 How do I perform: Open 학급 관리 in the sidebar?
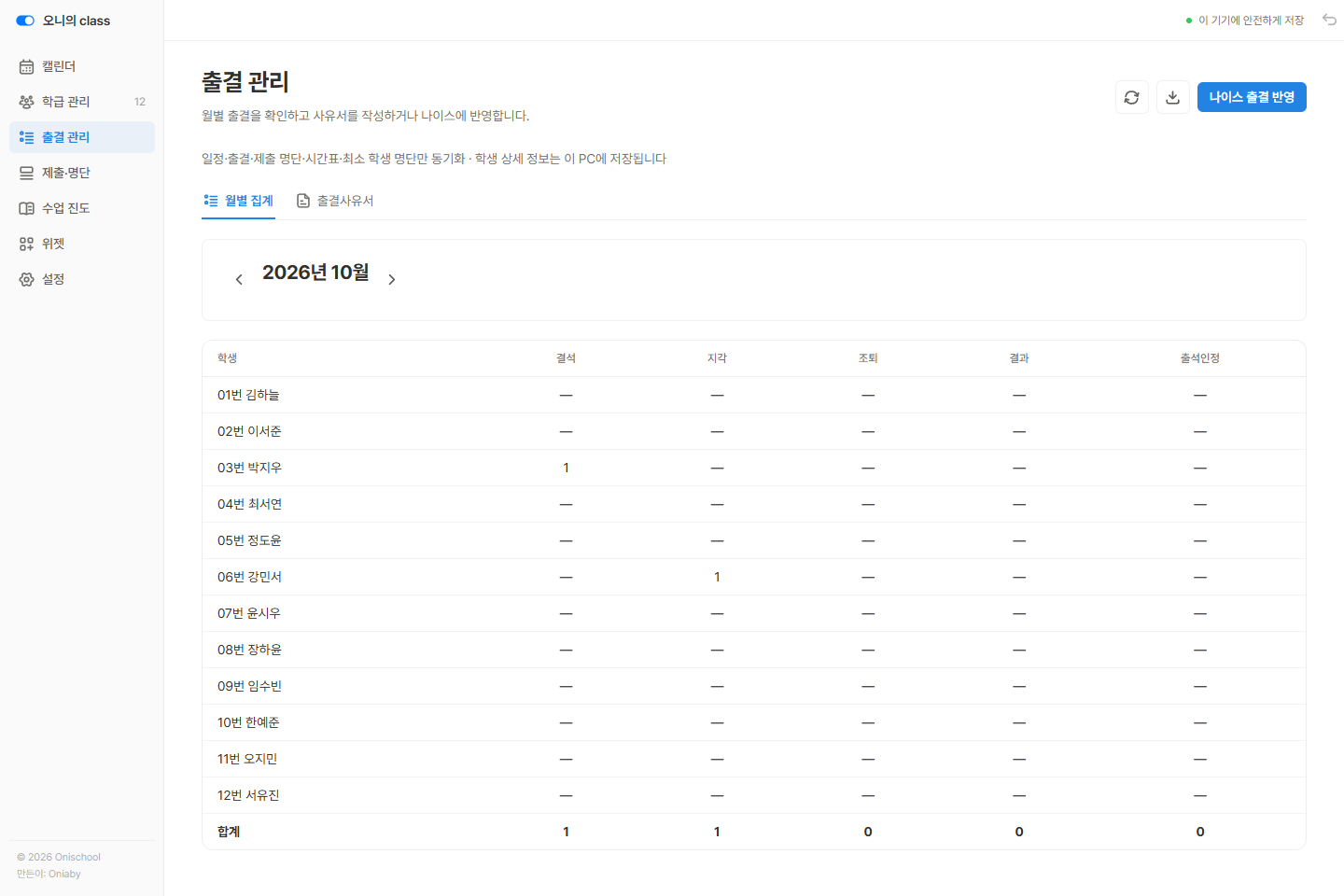click(x=82, y=102)
